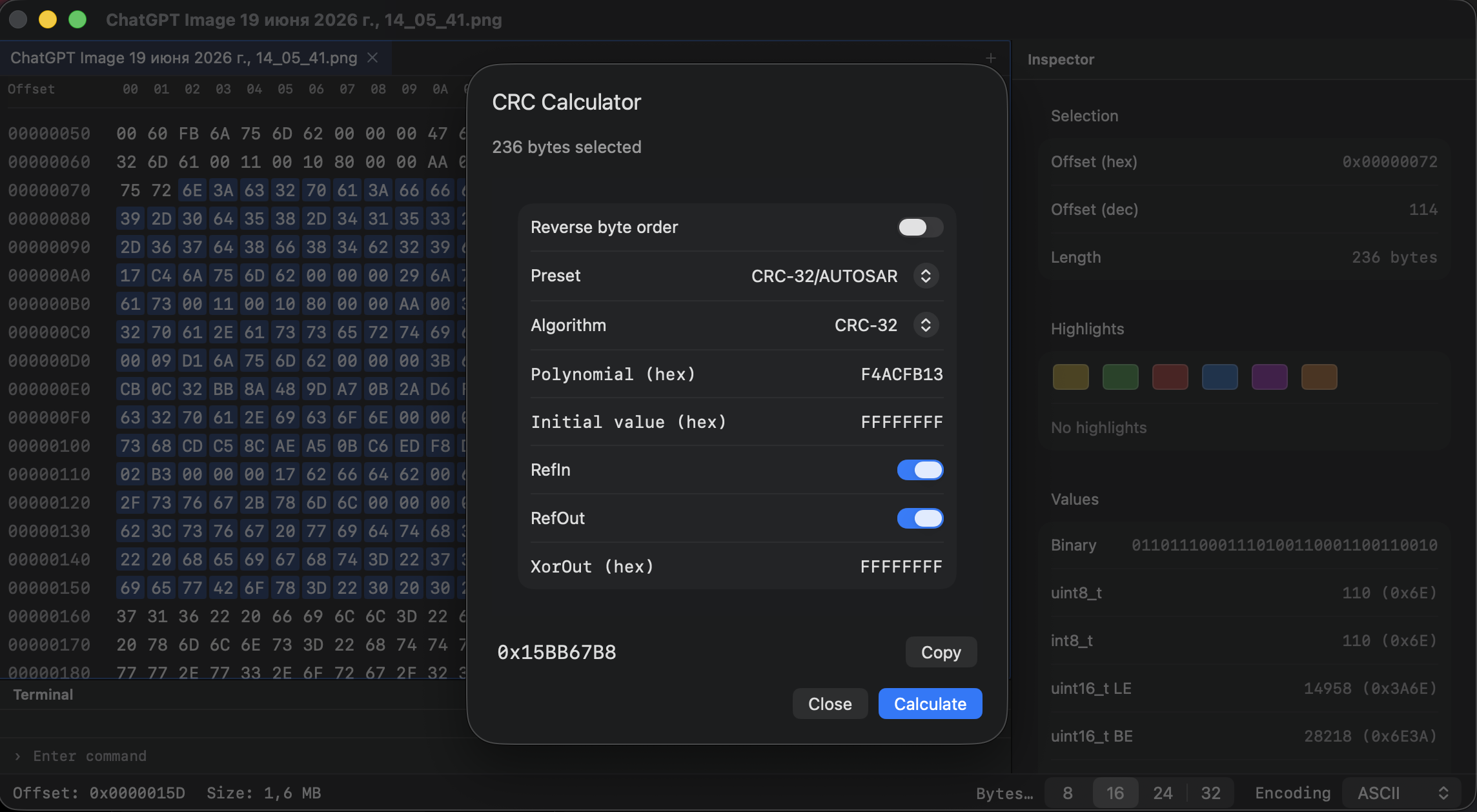Open the ASCII encoding dropdown

click(1403, 793)
